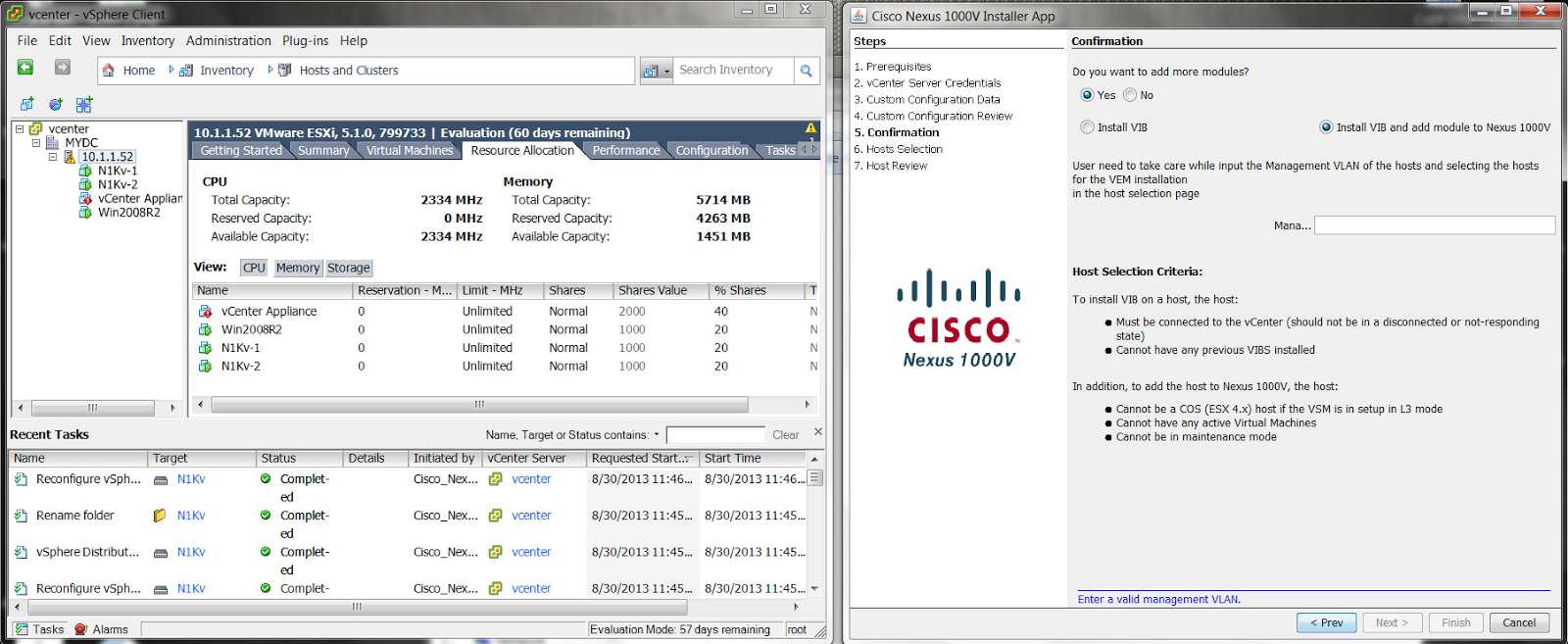Click the Tasks icon in status bar
This screenshot has height=644, width=1568.
22,629
